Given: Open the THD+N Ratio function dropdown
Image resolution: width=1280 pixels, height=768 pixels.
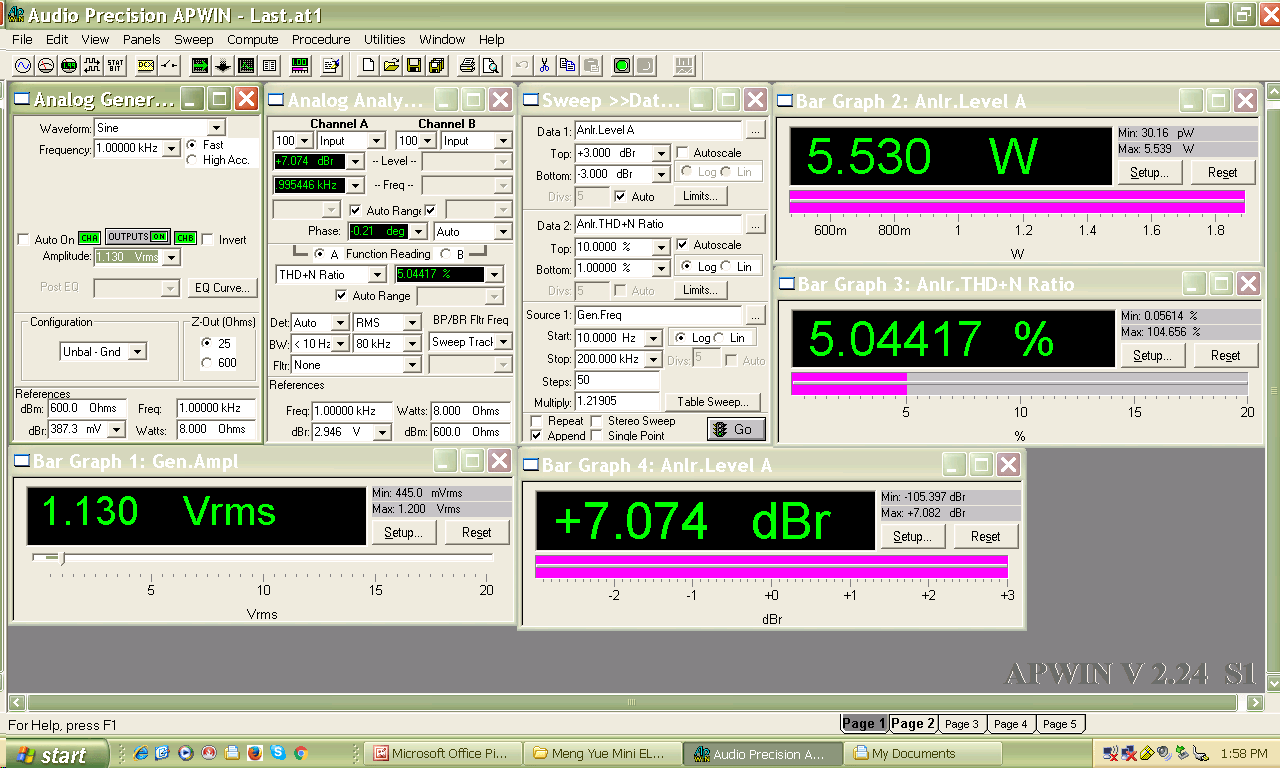Looking at the screenshot, I should pos(377,274).
